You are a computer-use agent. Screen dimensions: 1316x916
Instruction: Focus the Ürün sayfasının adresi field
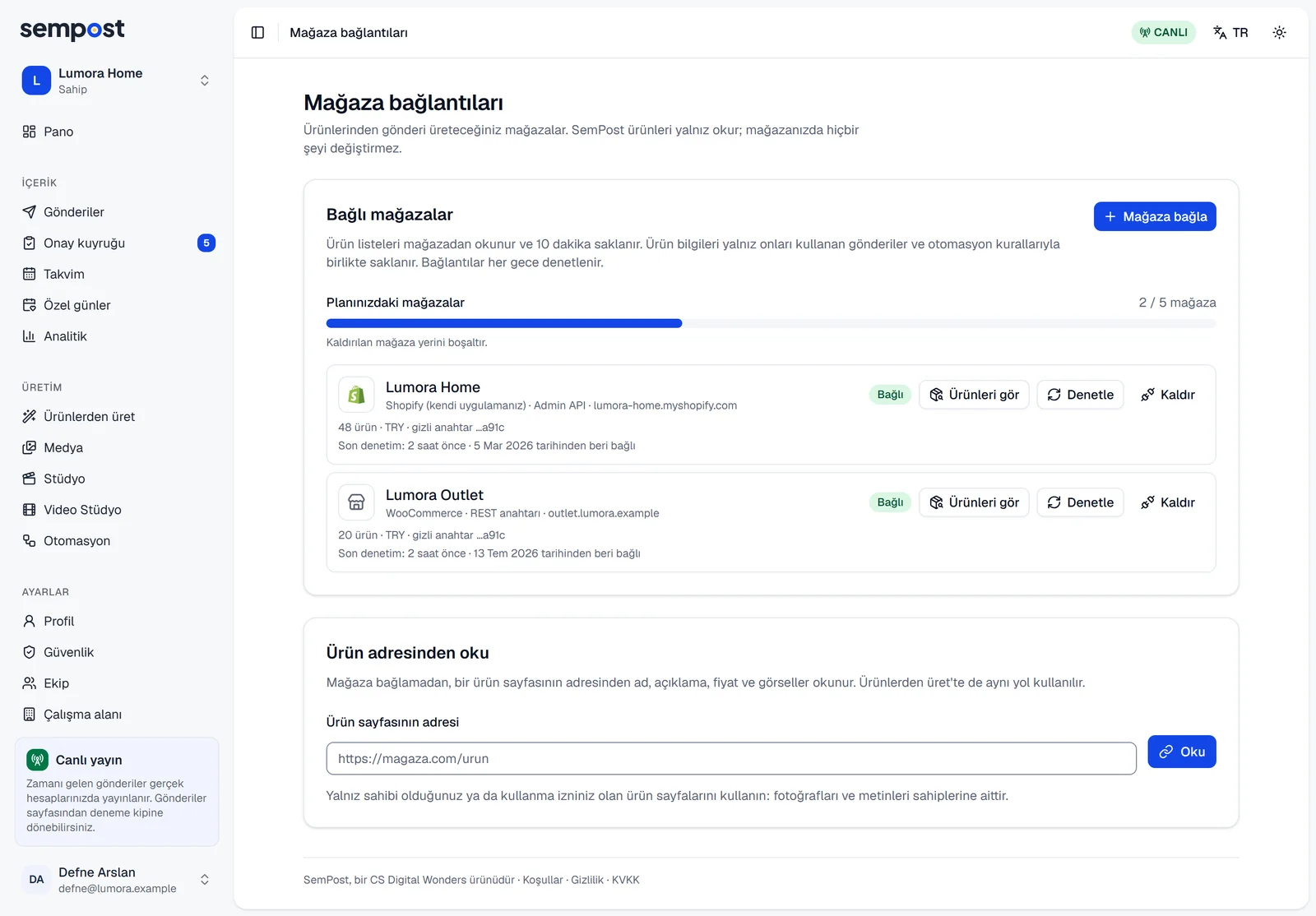click(x=731, y=759)
